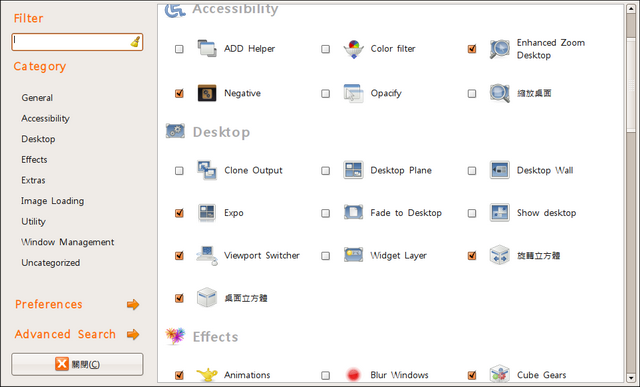Select the Accessibility category
Screen dimensions: 640x387
[x=45, y=118]
